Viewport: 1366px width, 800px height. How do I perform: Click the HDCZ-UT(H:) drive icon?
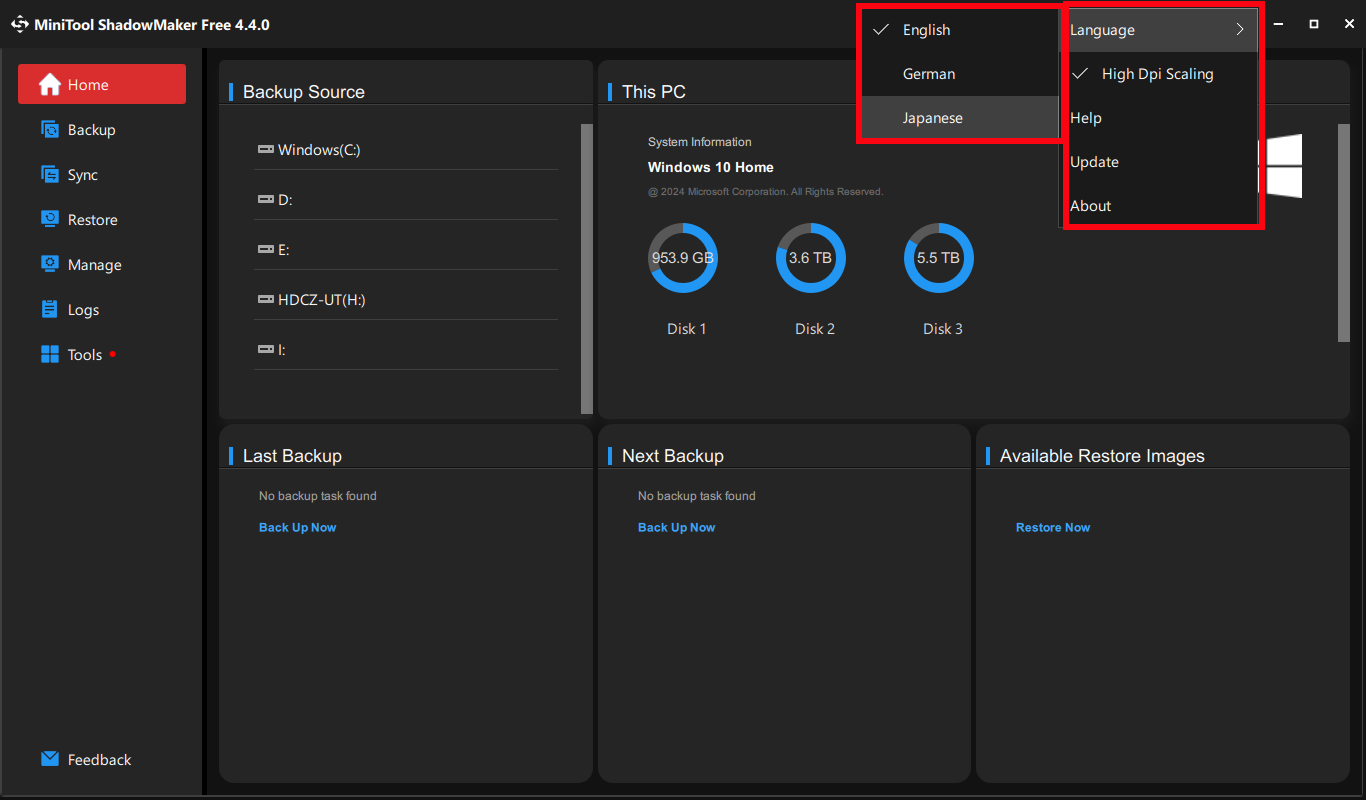click(x=266, y=299)
